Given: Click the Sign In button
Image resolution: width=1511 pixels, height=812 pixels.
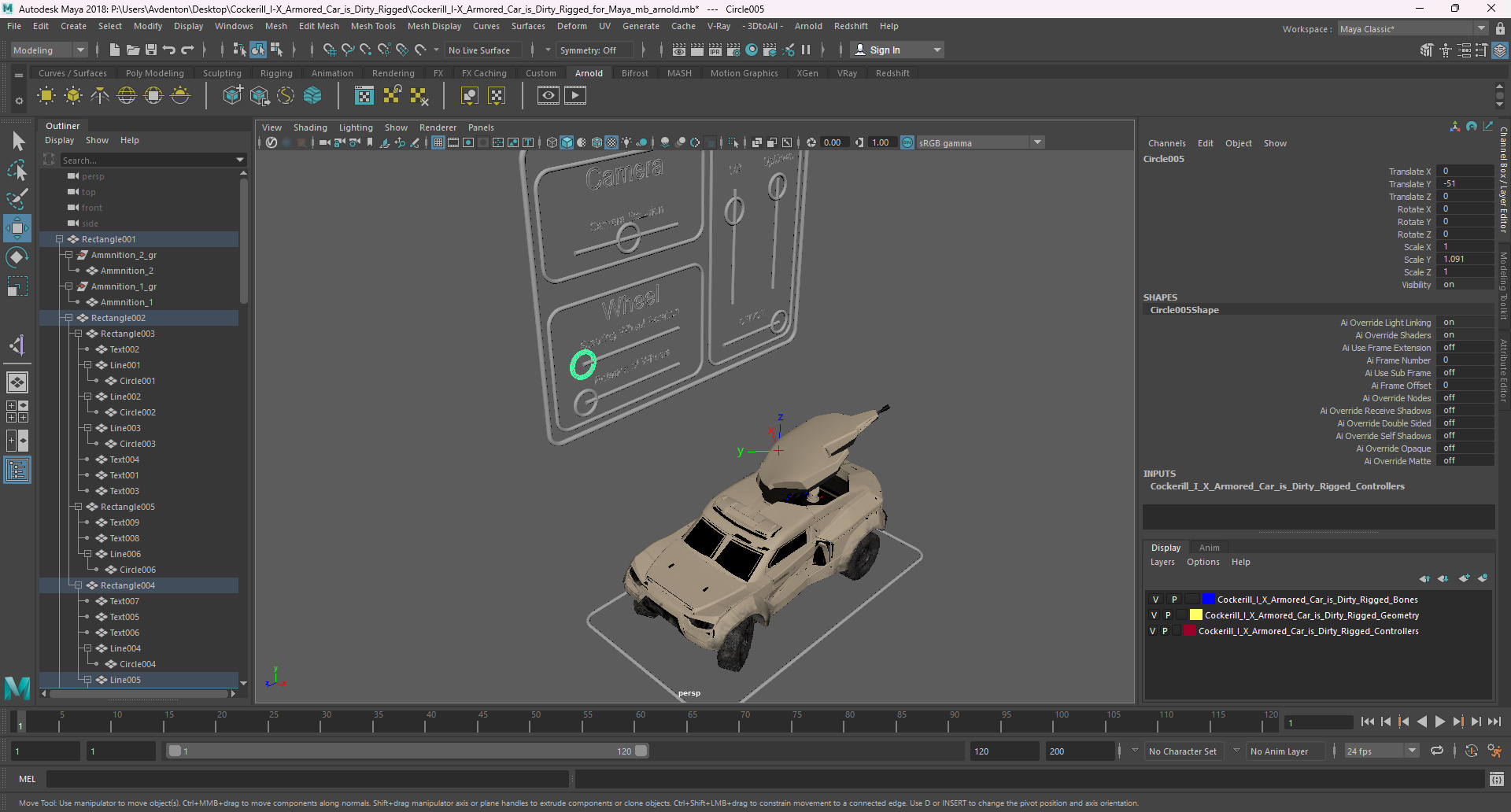Looking at the screenshot, I should pos(899,50).
